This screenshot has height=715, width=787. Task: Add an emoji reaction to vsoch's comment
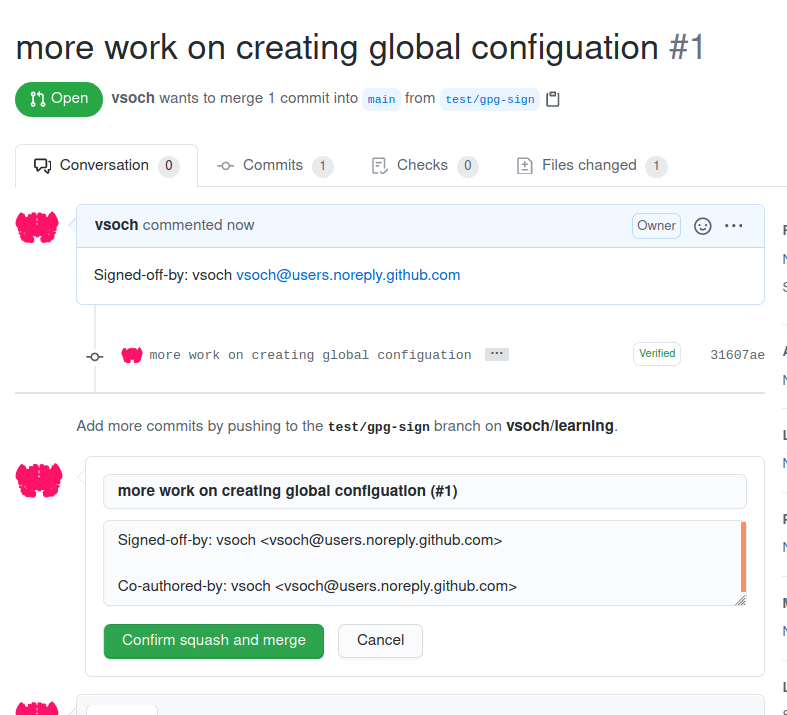coord(702,226)
